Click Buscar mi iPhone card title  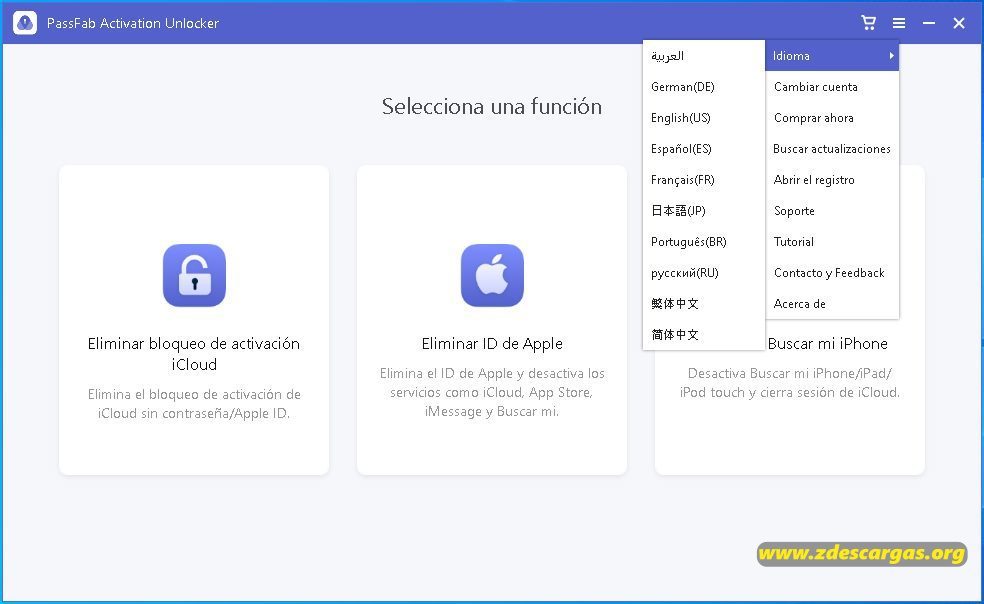[x=828, y=343]
